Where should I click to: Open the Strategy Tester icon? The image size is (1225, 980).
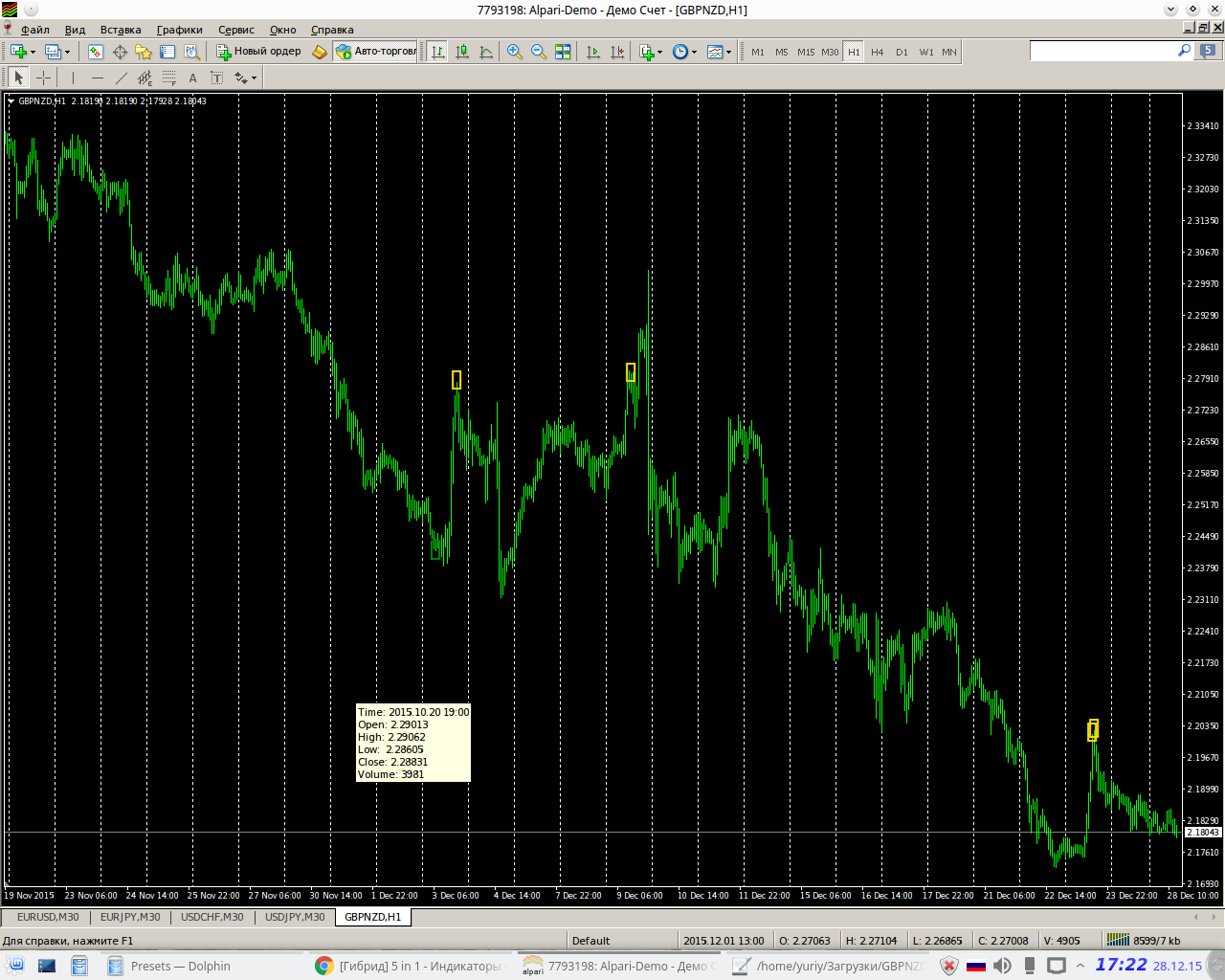click(191, 52)
